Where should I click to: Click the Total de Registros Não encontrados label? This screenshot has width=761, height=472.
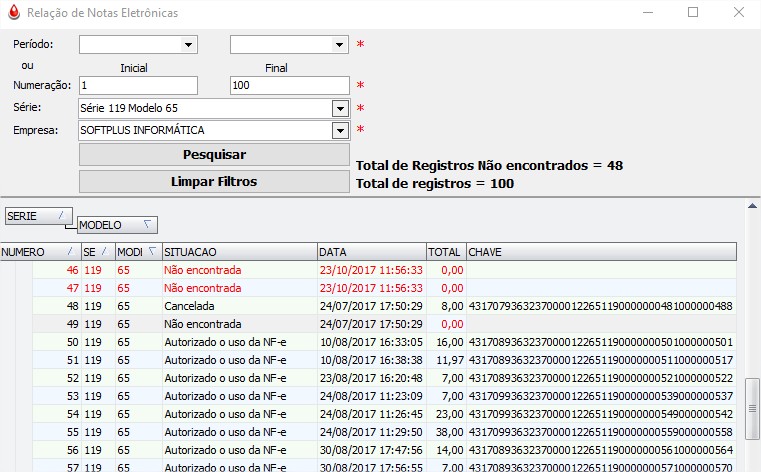[489, 165]
